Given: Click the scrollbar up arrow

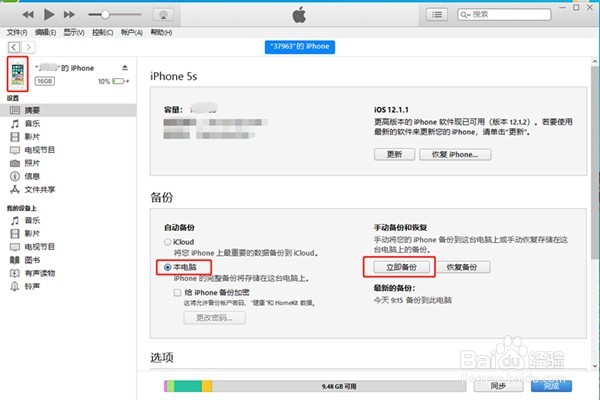Looking at the screenshot, I should point(595,61).
